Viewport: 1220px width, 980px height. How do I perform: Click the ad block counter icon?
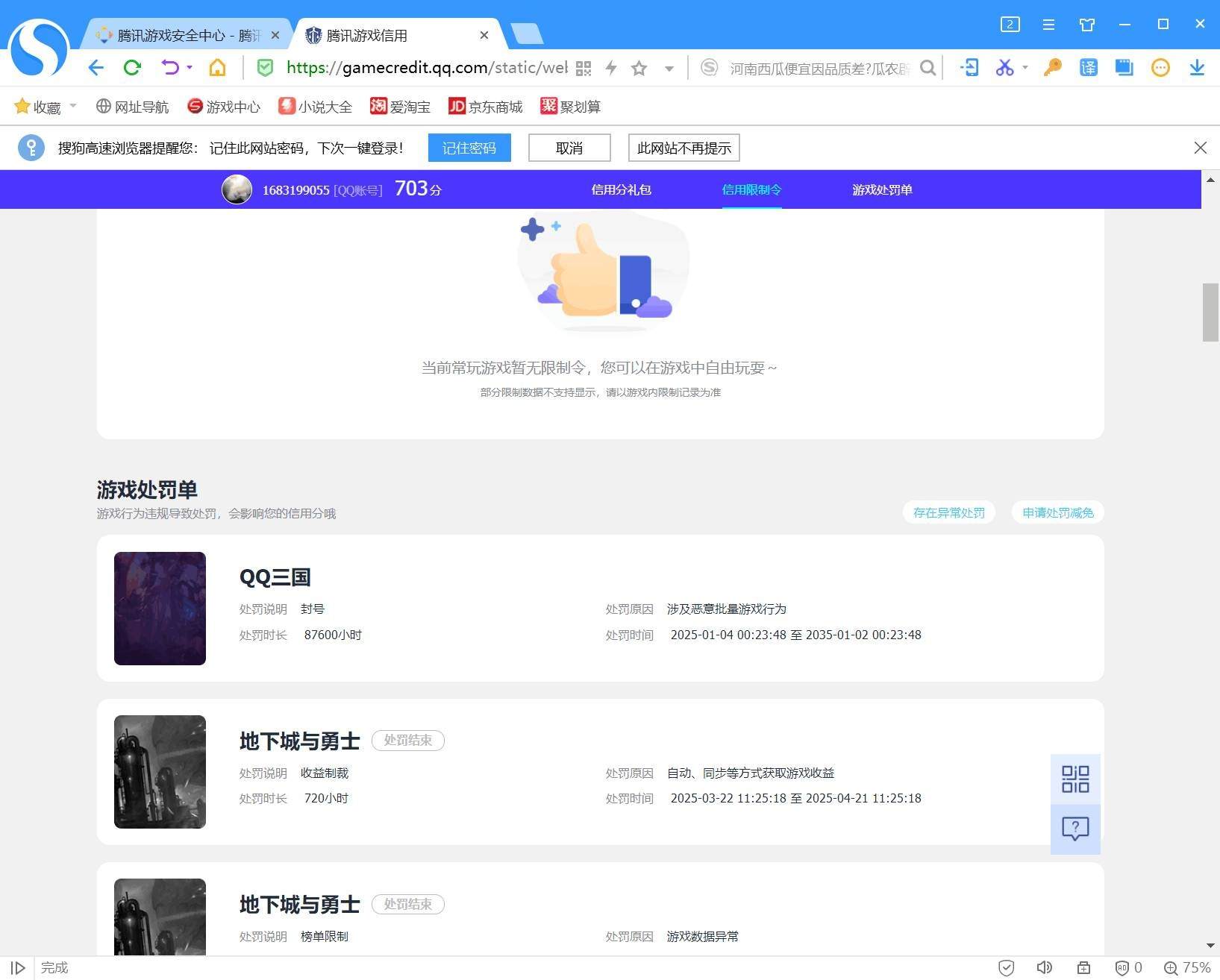(x=1128, y=968)
